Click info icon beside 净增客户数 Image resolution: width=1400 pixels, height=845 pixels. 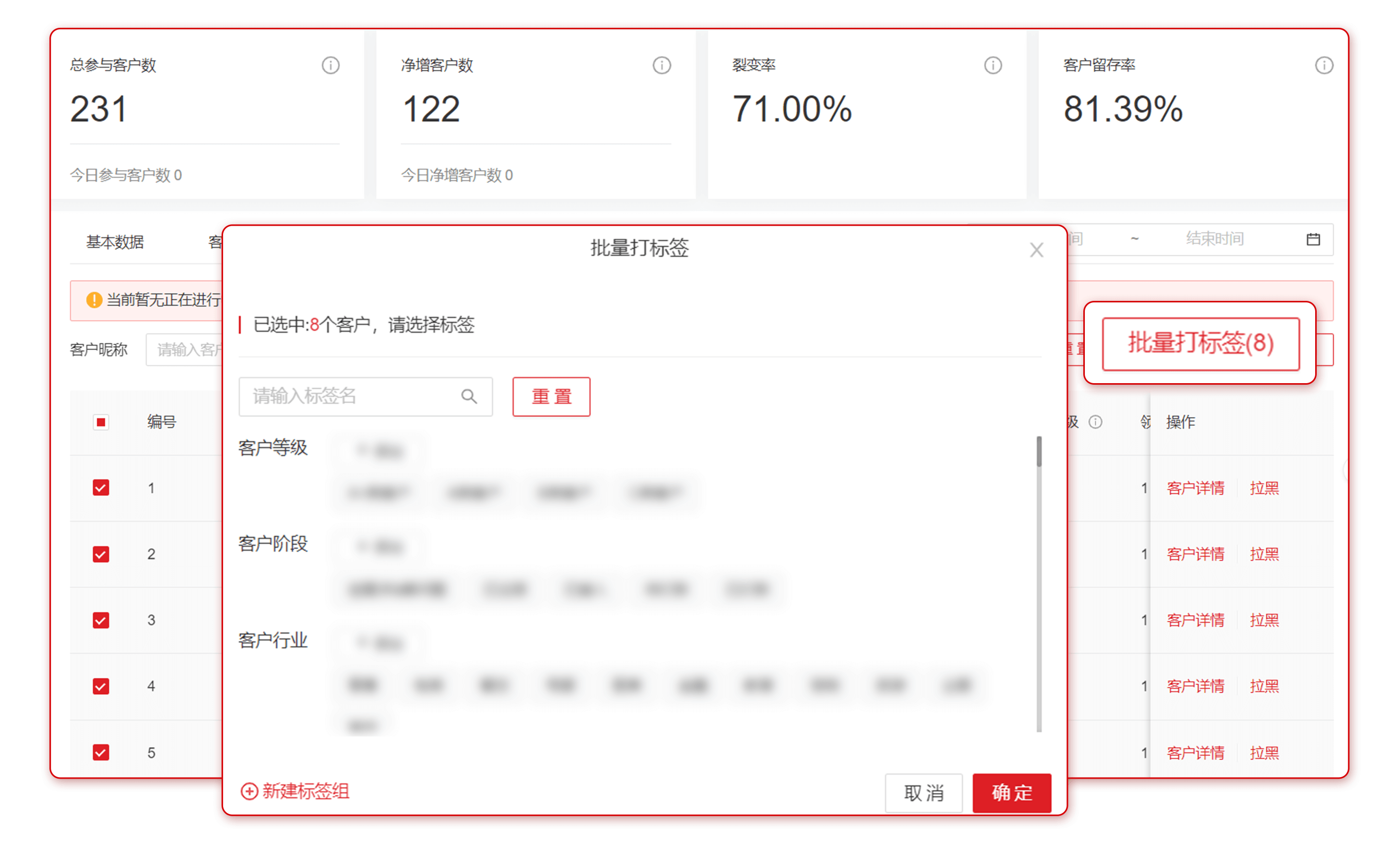(x=661, y=65)
